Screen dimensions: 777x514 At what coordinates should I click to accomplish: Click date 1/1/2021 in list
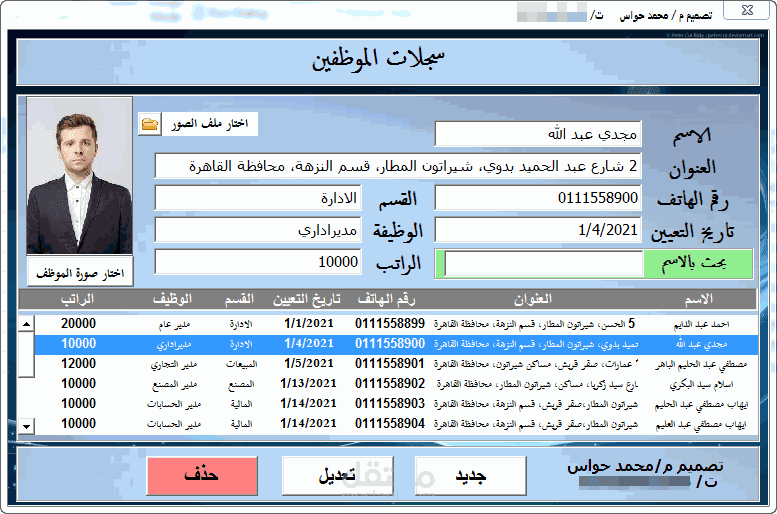309,324
